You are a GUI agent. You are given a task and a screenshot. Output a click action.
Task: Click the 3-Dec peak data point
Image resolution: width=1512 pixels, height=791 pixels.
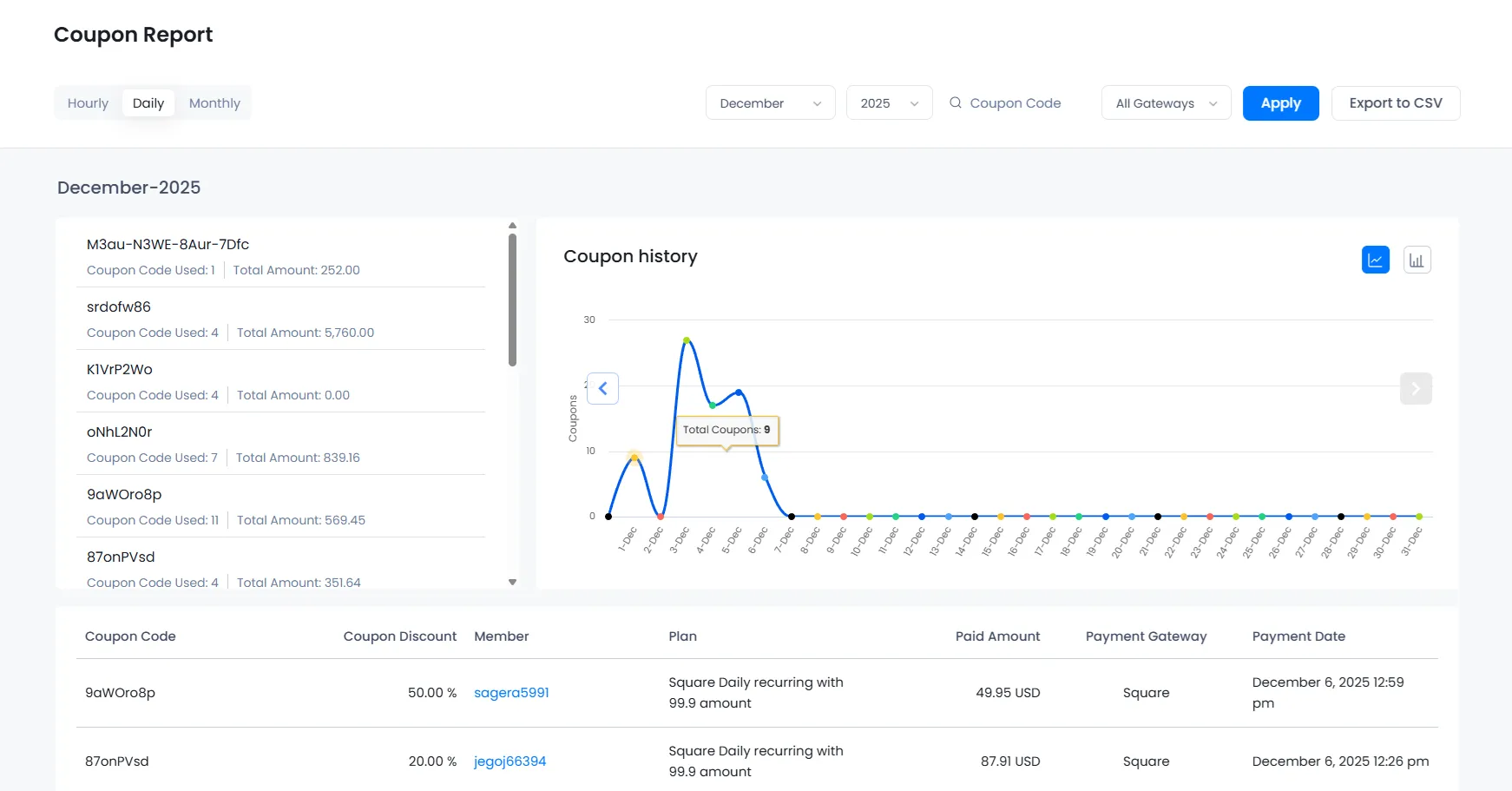pos(687,340)
